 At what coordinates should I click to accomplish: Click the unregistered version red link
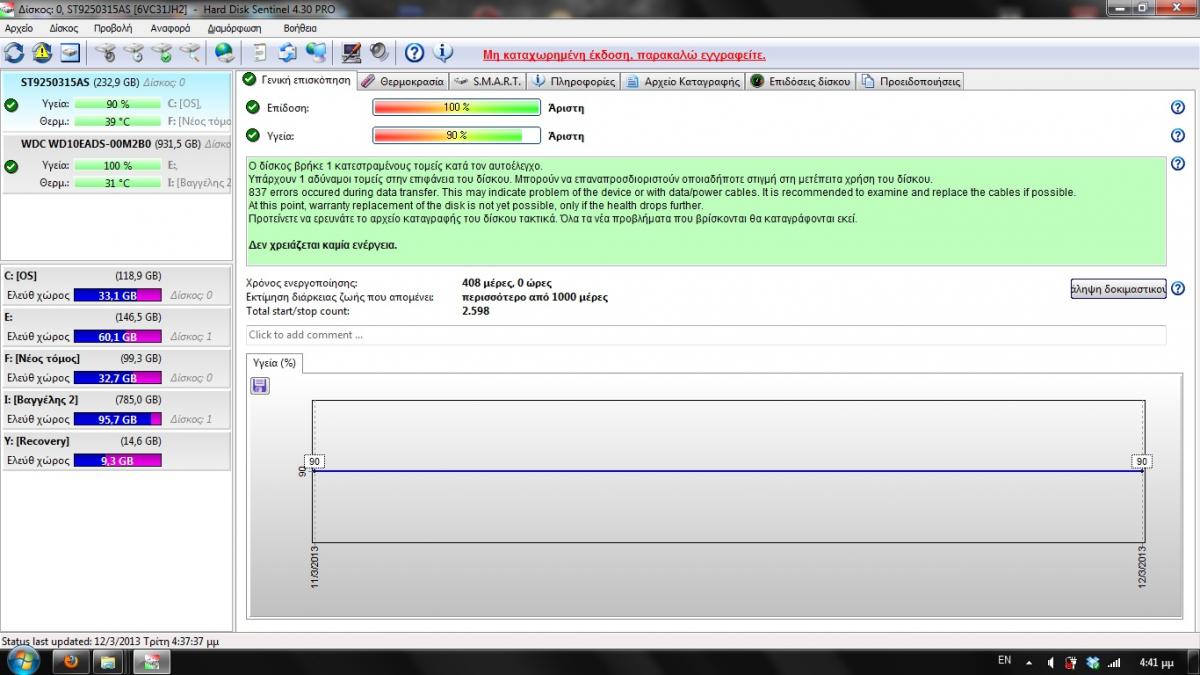click(624, 55)
